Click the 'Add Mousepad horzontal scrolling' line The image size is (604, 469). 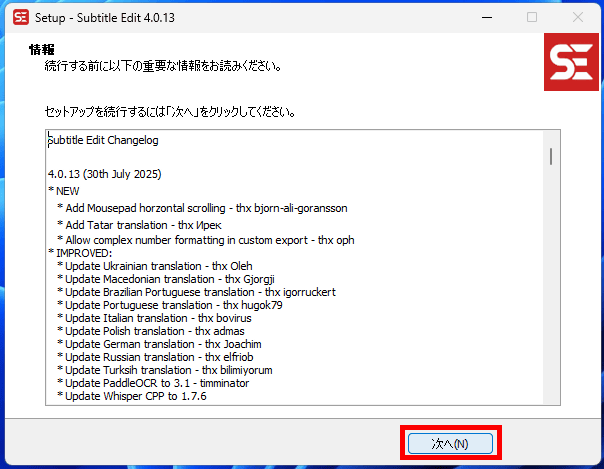[202, 208]
